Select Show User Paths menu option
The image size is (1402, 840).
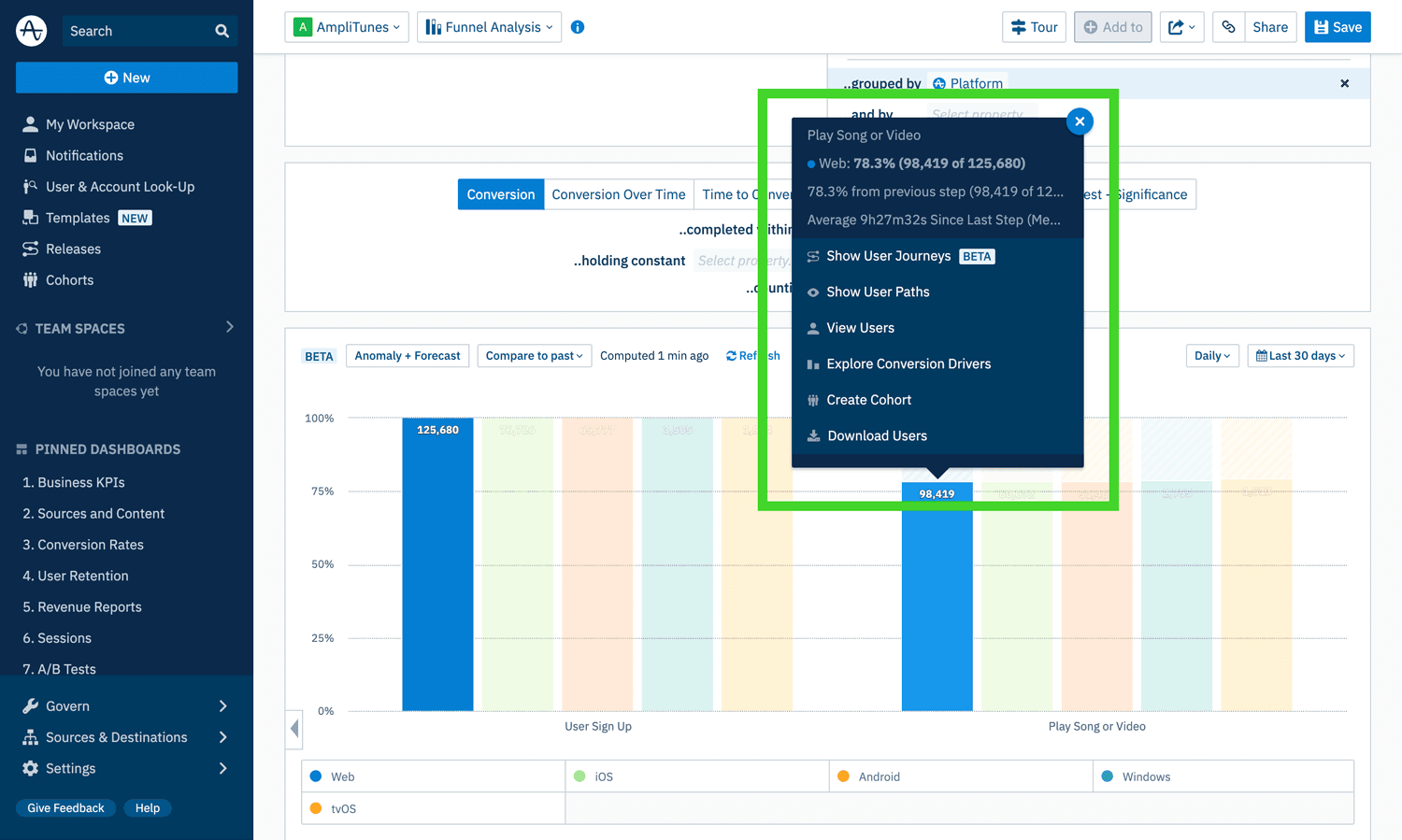click(x=878, y=292)
